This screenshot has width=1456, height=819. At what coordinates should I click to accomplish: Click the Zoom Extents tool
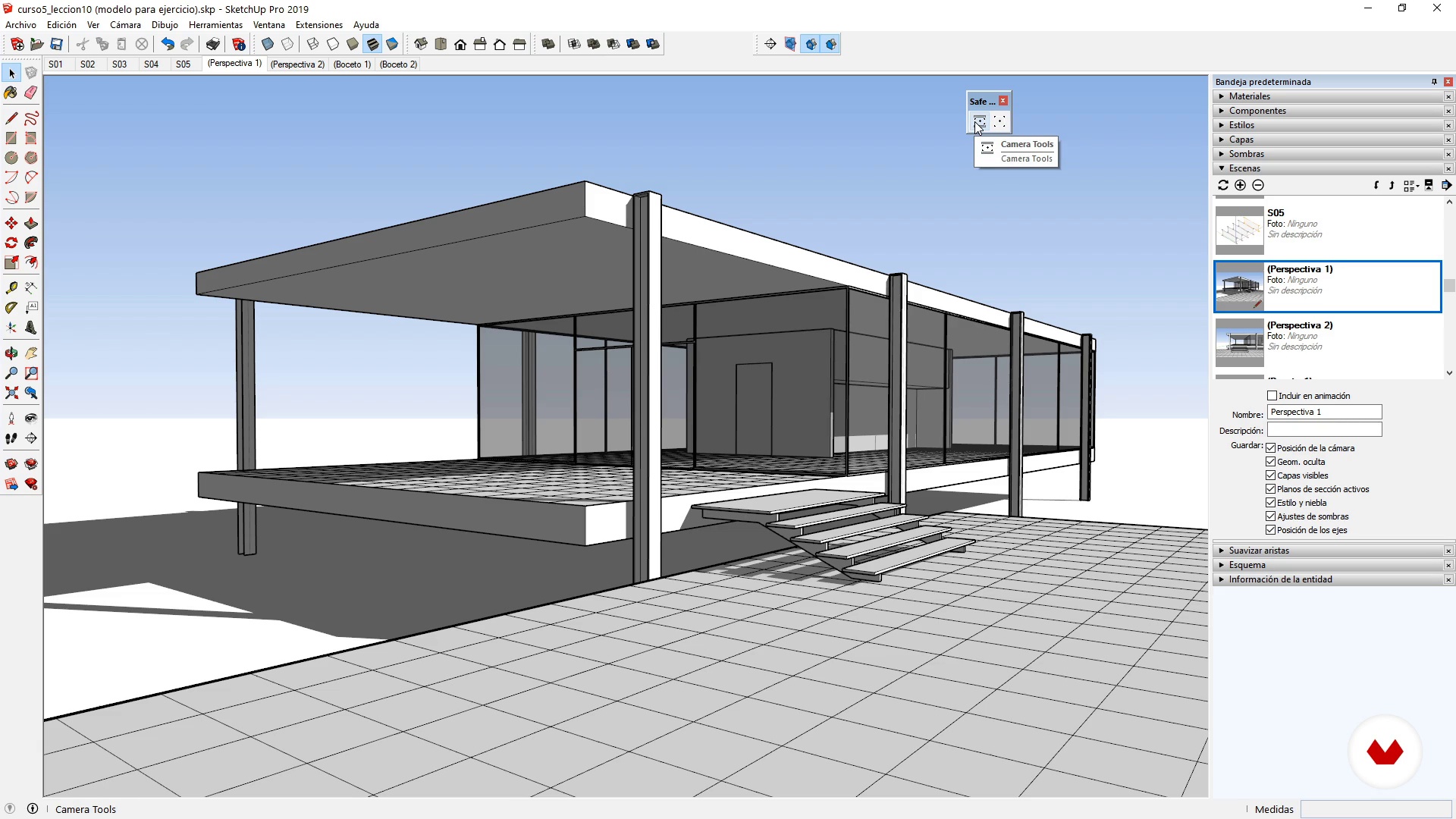tap(11, 393)
